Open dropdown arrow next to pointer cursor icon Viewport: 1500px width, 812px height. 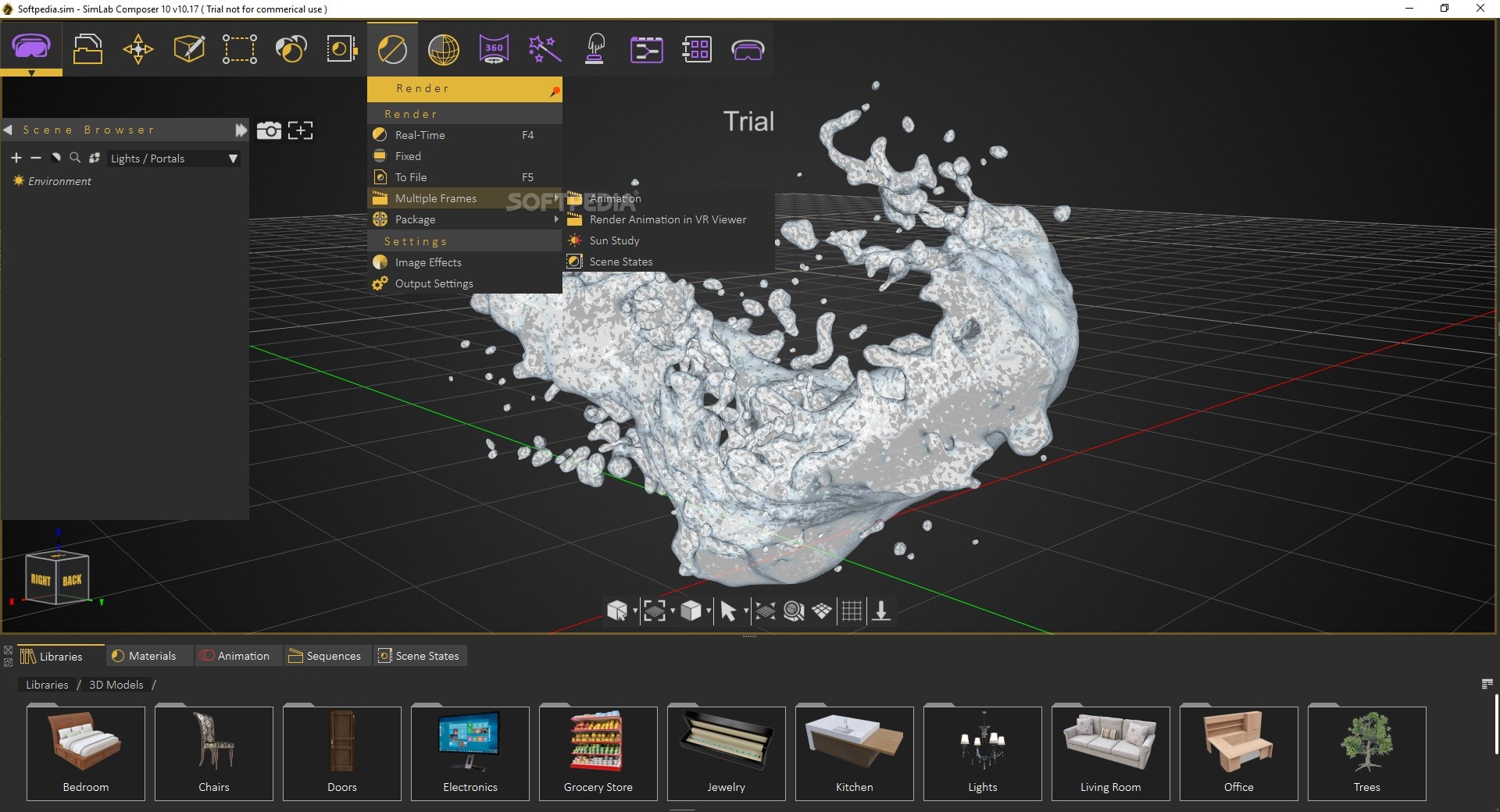pos(746,611)
